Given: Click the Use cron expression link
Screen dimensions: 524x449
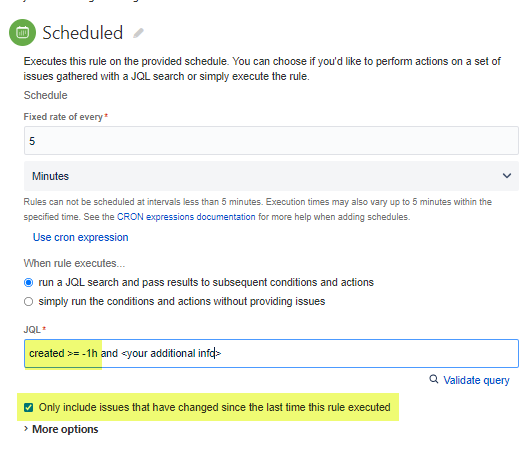Looking at the screenshot, I should tap(81, 237).
